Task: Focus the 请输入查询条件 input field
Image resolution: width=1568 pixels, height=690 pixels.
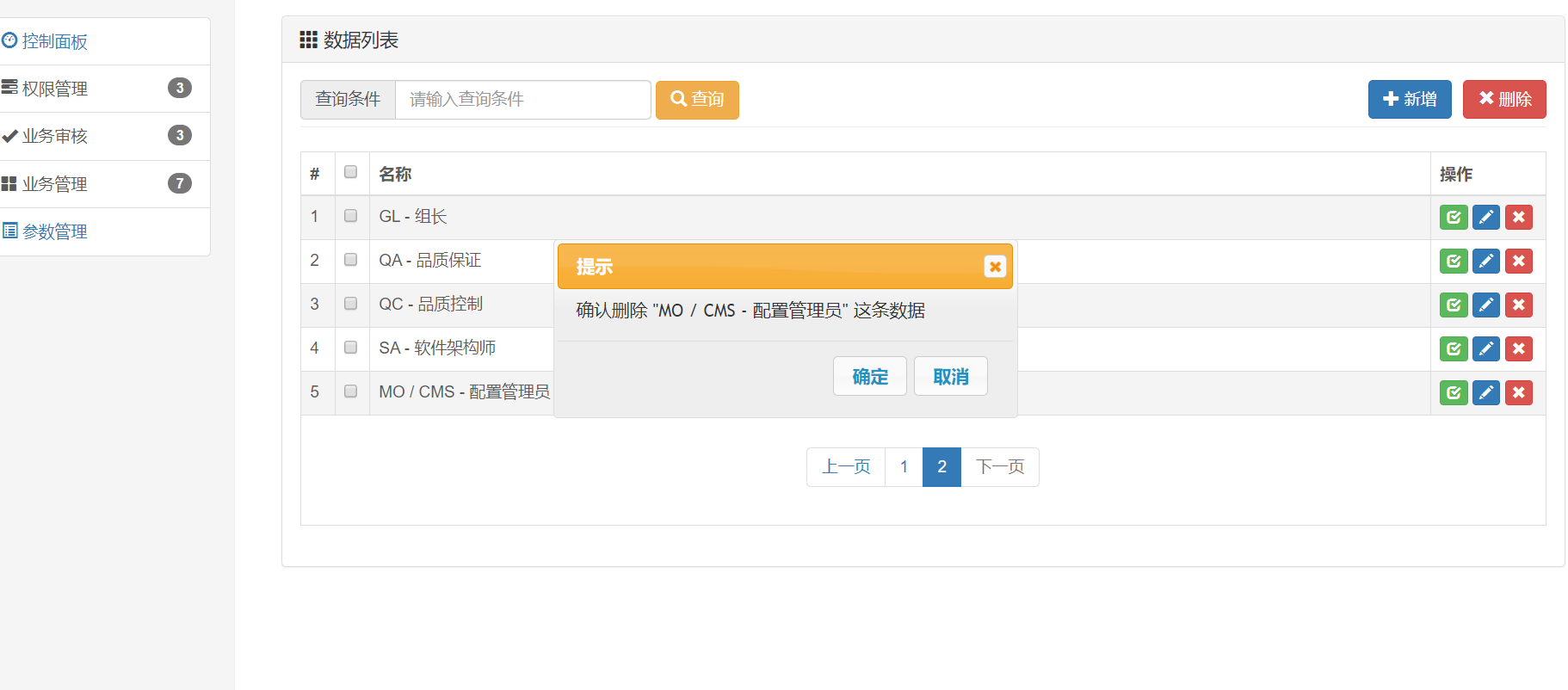Action: (x=522, y=100)
